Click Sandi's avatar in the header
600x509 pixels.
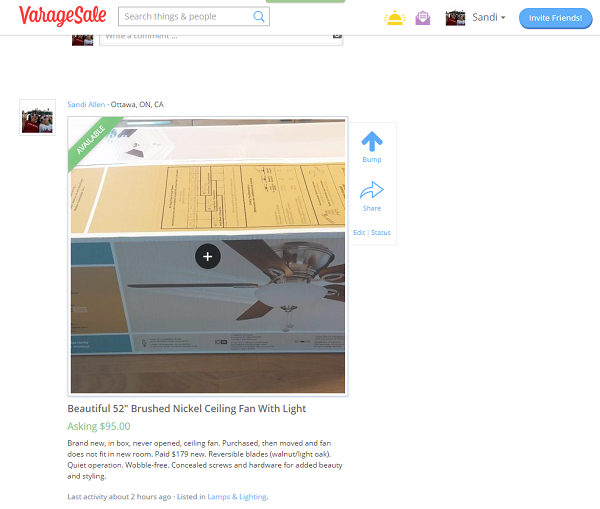(455, 18)
